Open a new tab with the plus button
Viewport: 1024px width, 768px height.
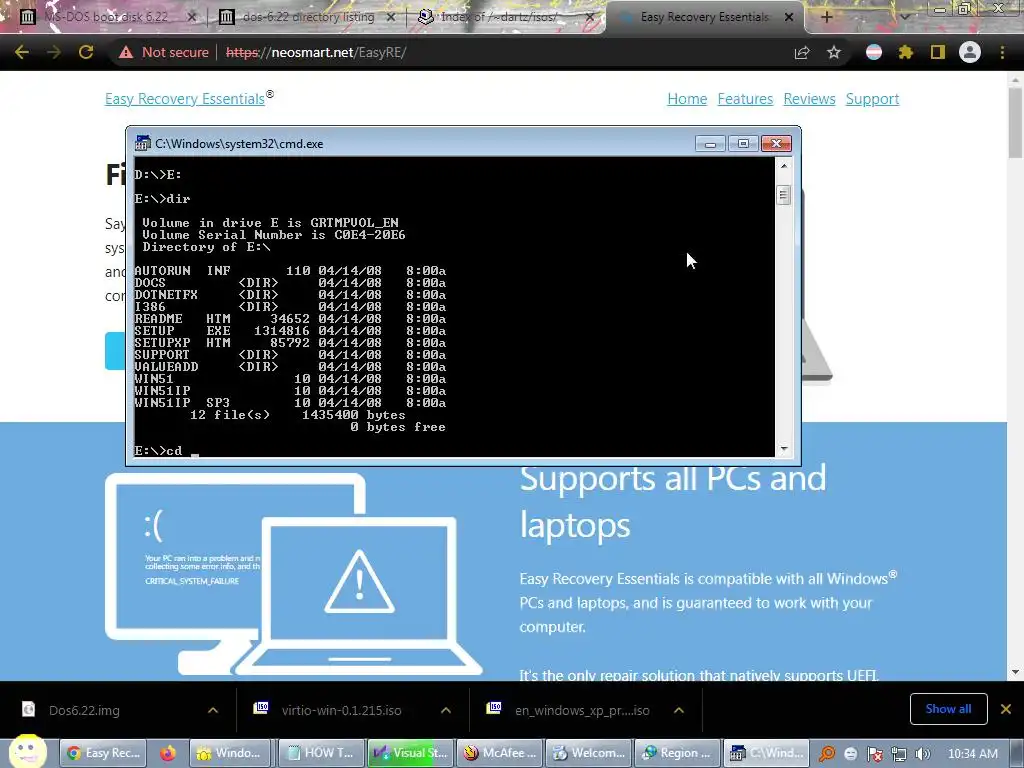826,17
